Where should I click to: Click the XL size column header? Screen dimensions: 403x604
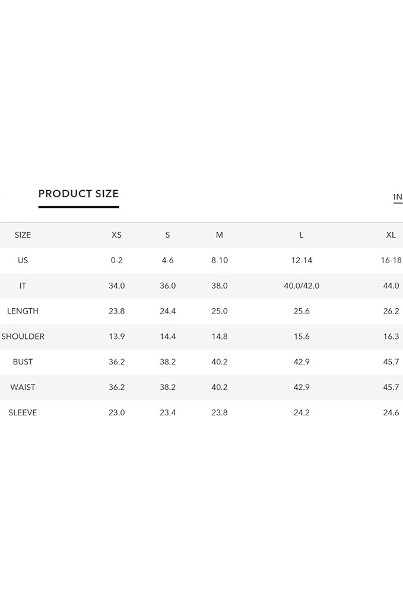point(391,235)
